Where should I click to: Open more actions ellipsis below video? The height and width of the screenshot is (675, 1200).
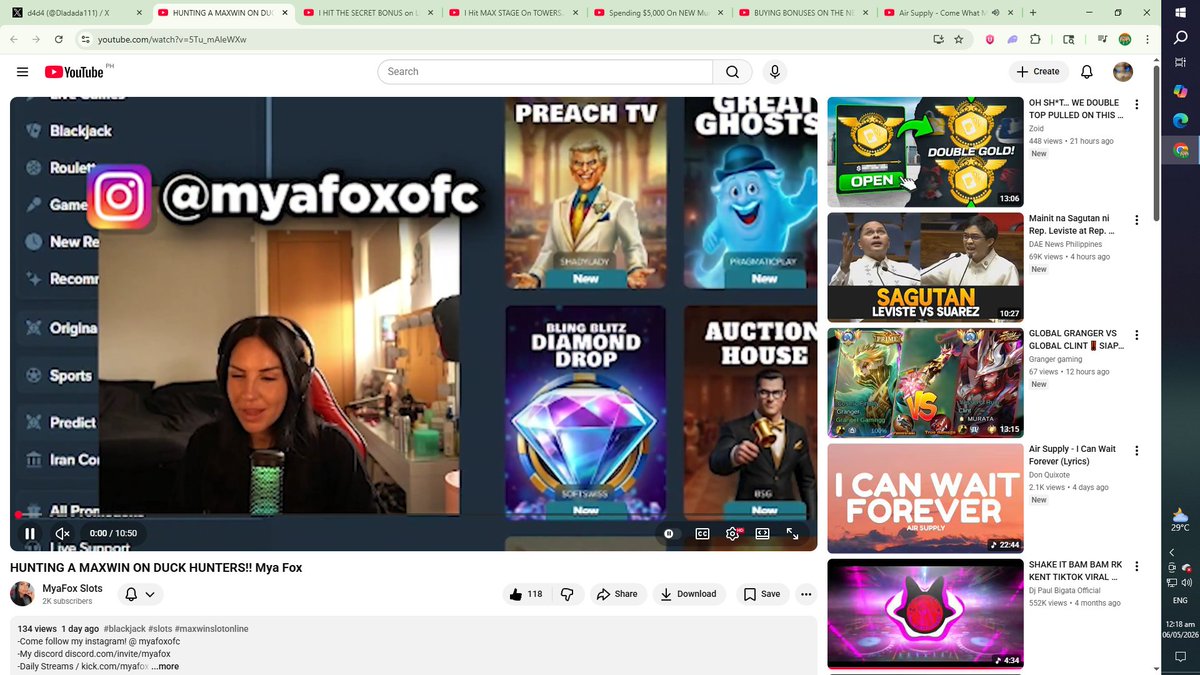[x=806, y=594]
